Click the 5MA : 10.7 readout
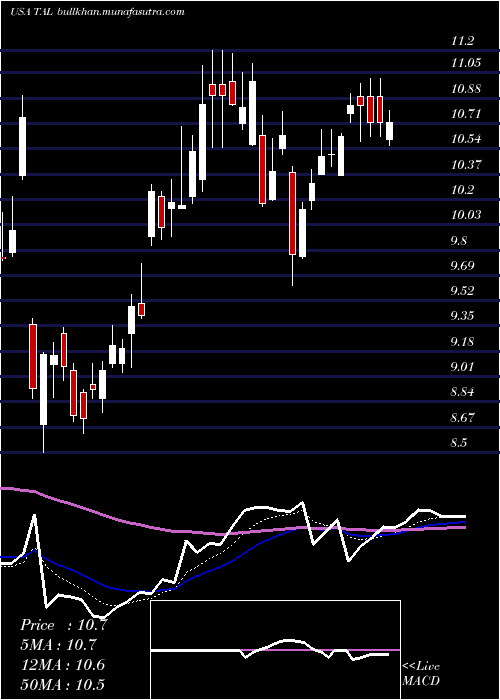This screenshot has height=700, width=500. pyautogui.click(x=58, y=645)
